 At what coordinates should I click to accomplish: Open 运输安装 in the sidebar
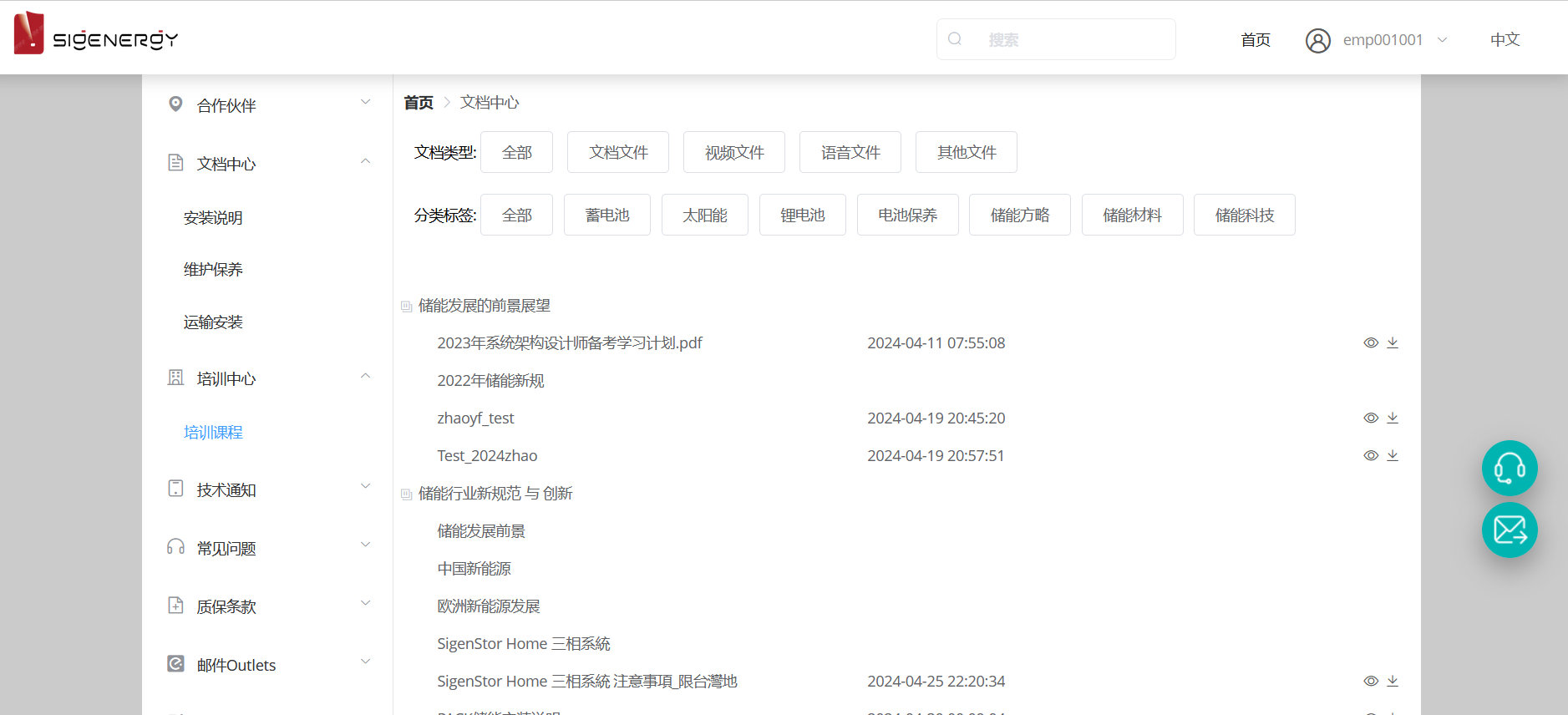click(x=213, y=322)
